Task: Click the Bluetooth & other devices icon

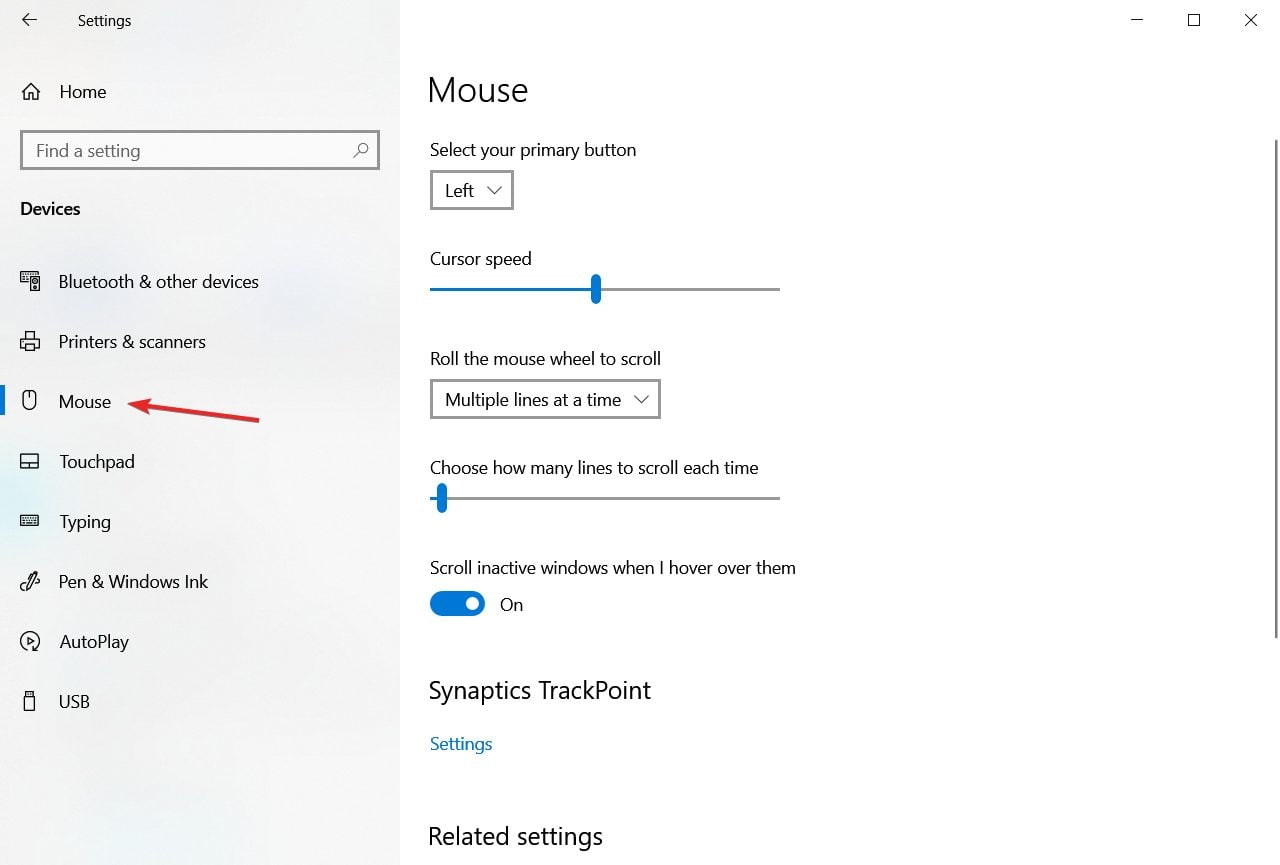Action: pos(30,281)
